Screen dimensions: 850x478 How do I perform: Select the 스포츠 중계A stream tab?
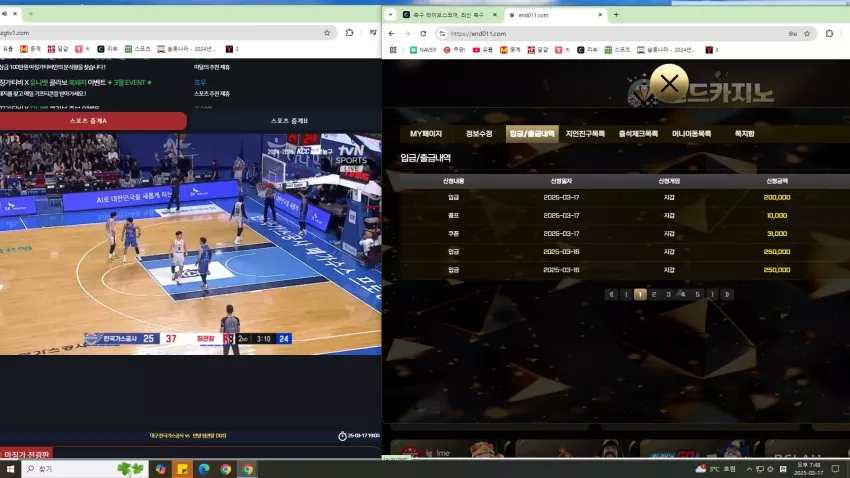(88, 121)
